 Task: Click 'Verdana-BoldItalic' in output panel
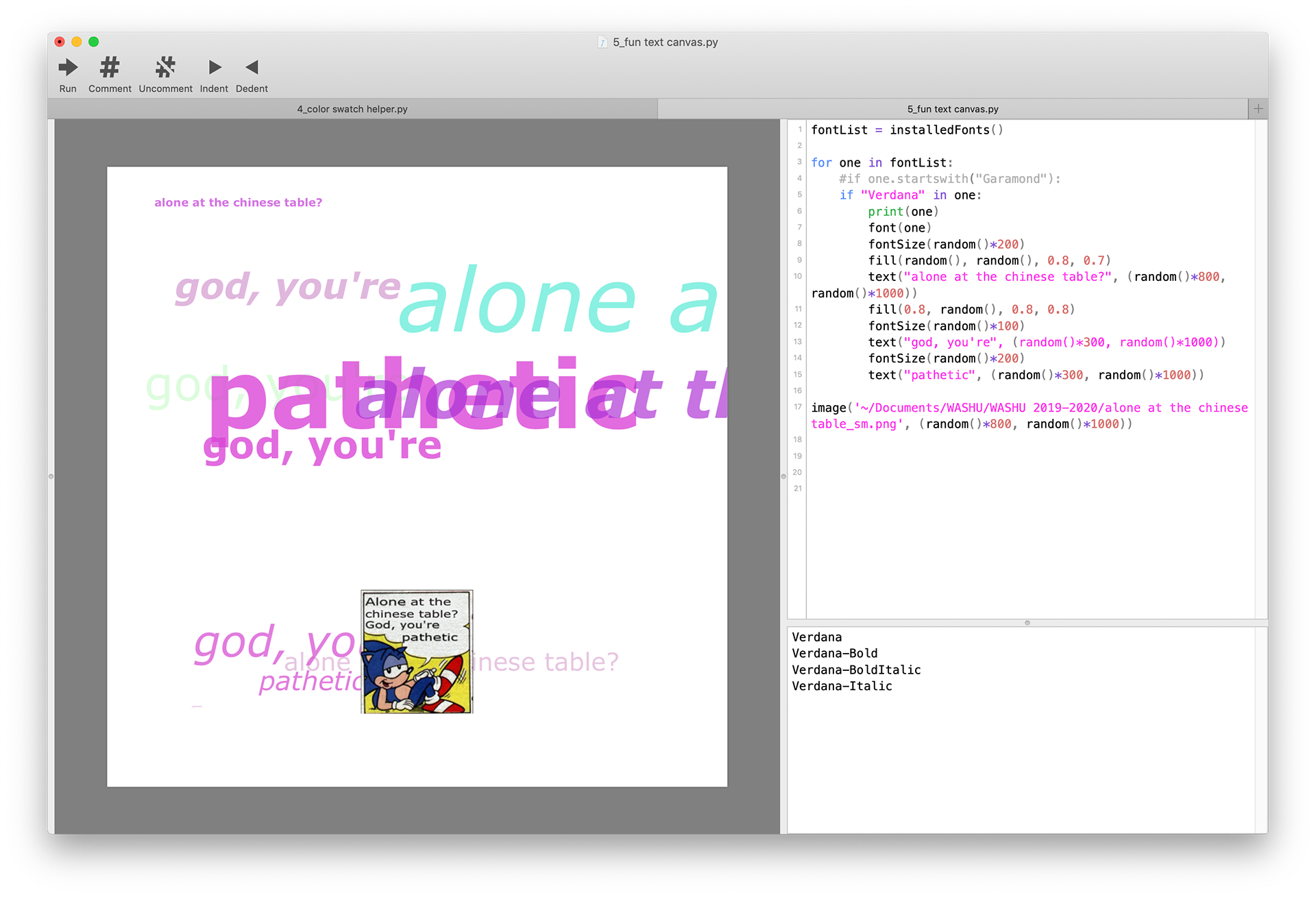click(x=856, y=669)
